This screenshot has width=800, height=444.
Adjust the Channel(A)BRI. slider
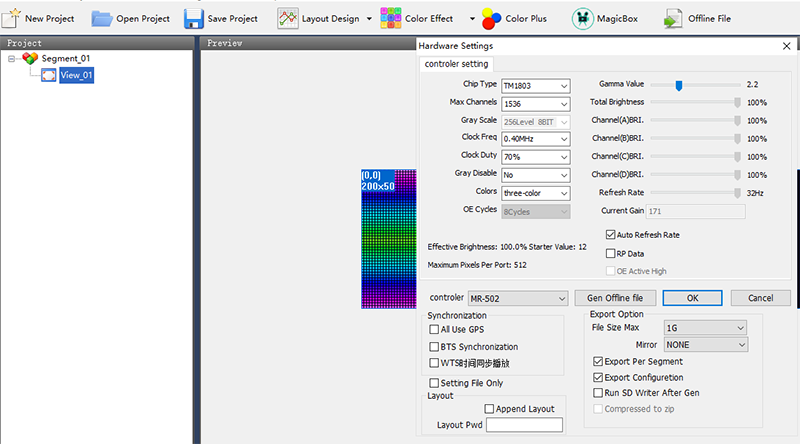coord(737,121)
